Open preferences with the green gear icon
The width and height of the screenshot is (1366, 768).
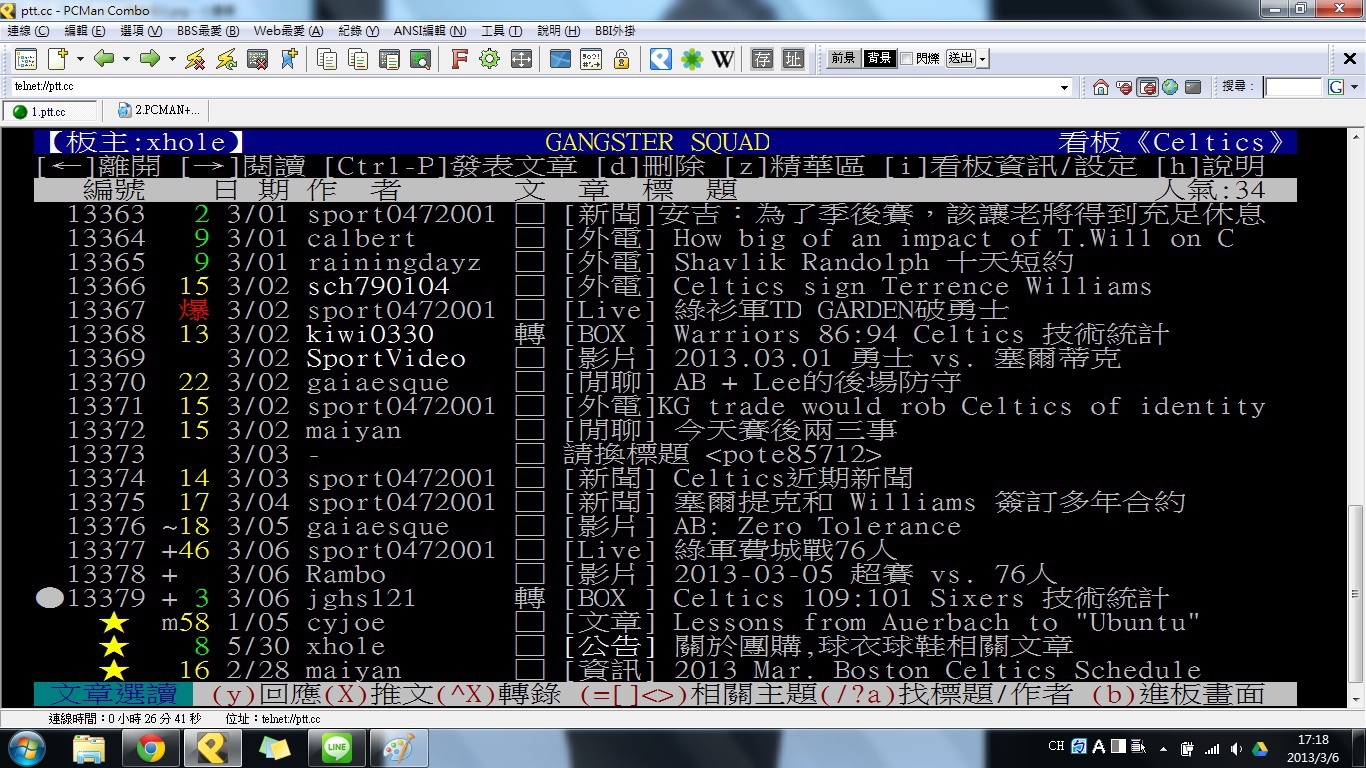tap(489, 59)
